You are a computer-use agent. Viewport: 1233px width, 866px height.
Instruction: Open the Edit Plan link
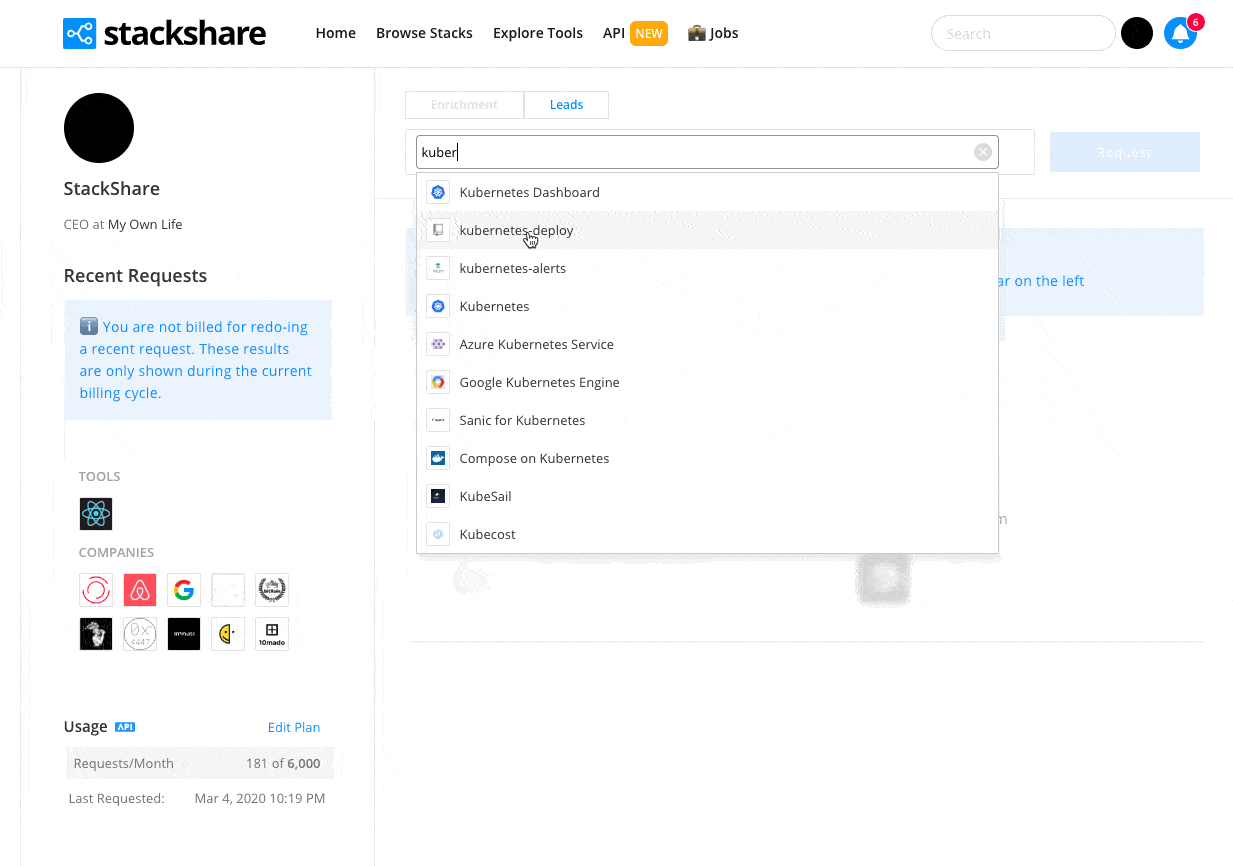coord(294,727)
